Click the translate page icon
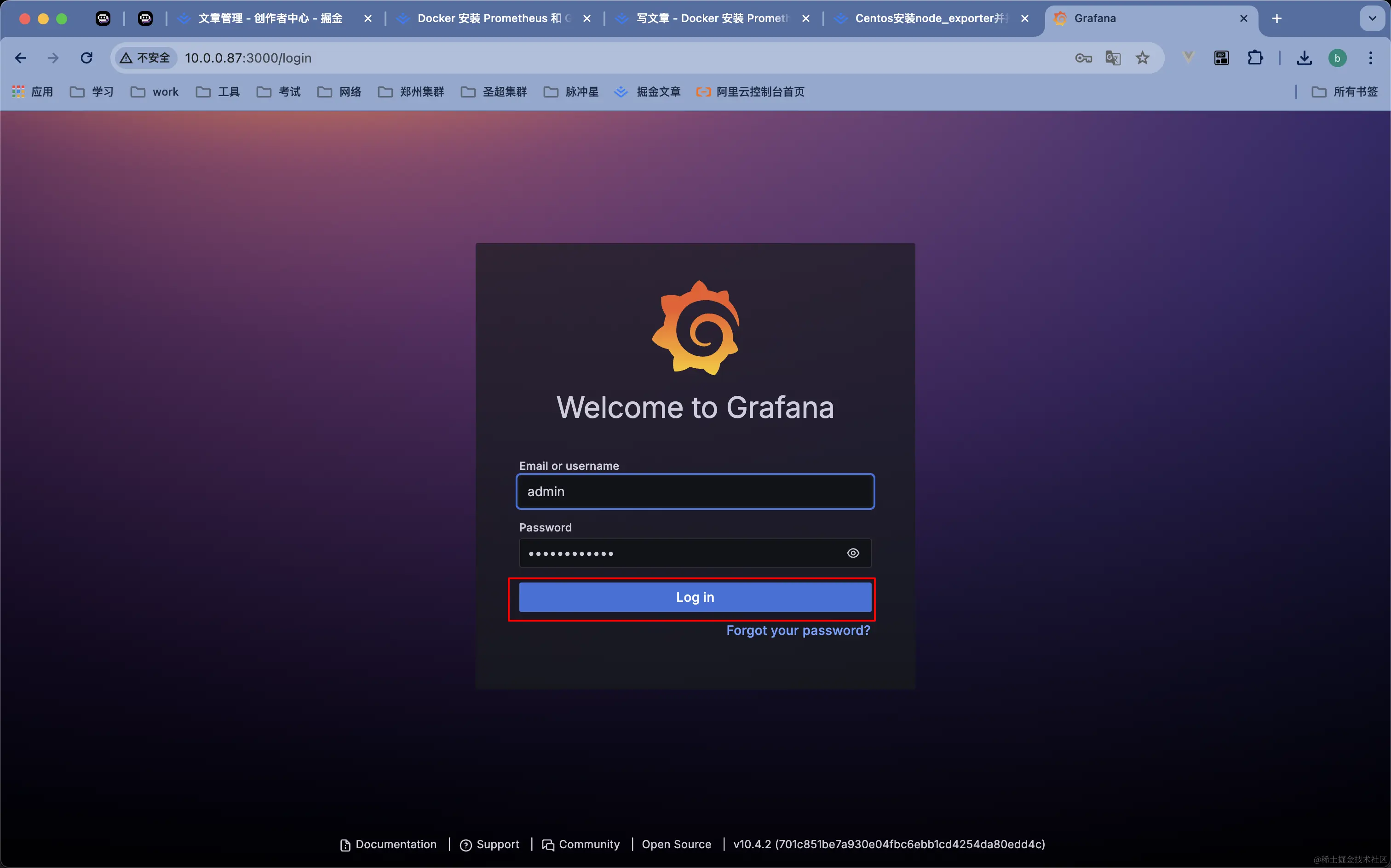Image resolution: width=1391 pixels, height=868 pixels. pos(1113,58)
